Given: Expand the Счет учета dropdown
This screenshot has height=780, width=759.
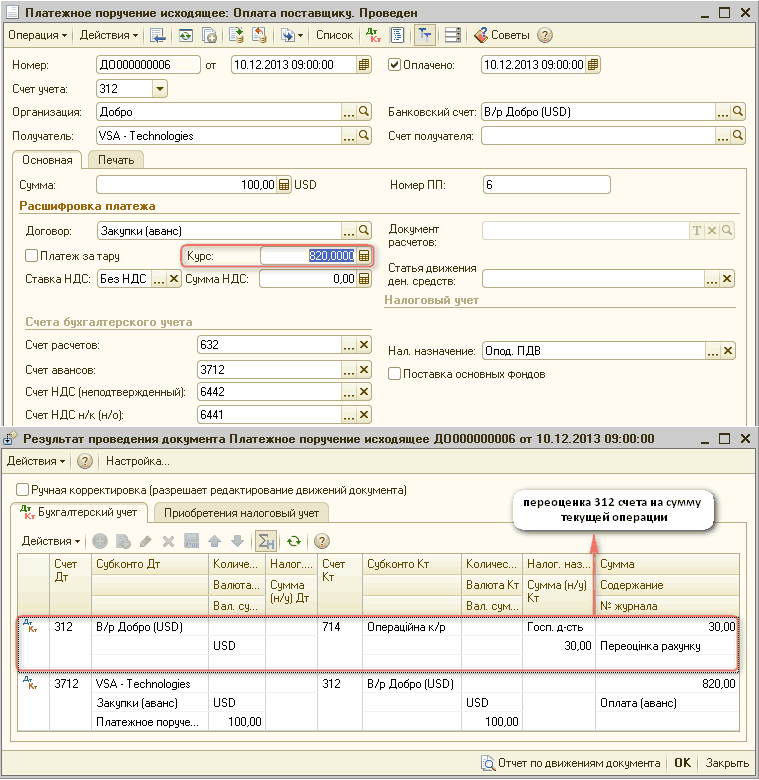Looking at the screenshot, I should pyautogui.click(x=159, y=89).
